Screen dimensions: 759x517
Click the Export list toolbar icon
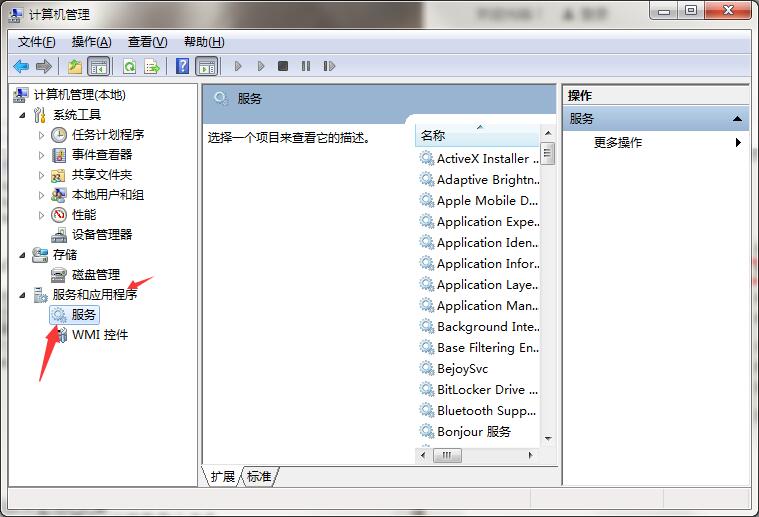[x=152, y=66]
